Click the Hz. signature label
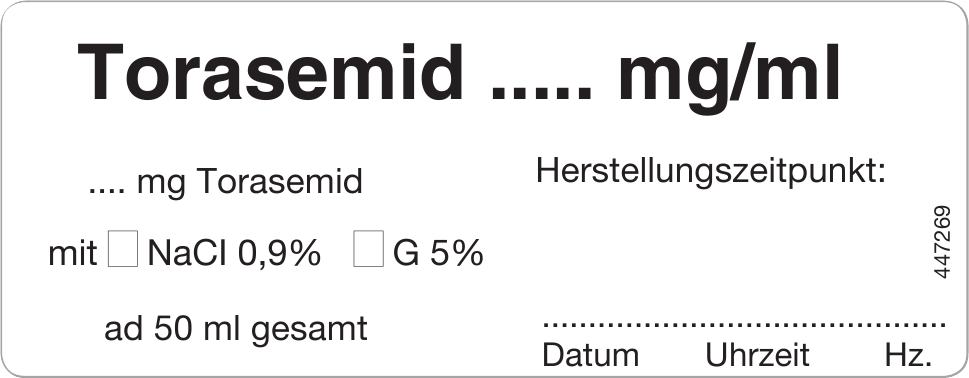 pyautogui.click(x=908, y=356)
